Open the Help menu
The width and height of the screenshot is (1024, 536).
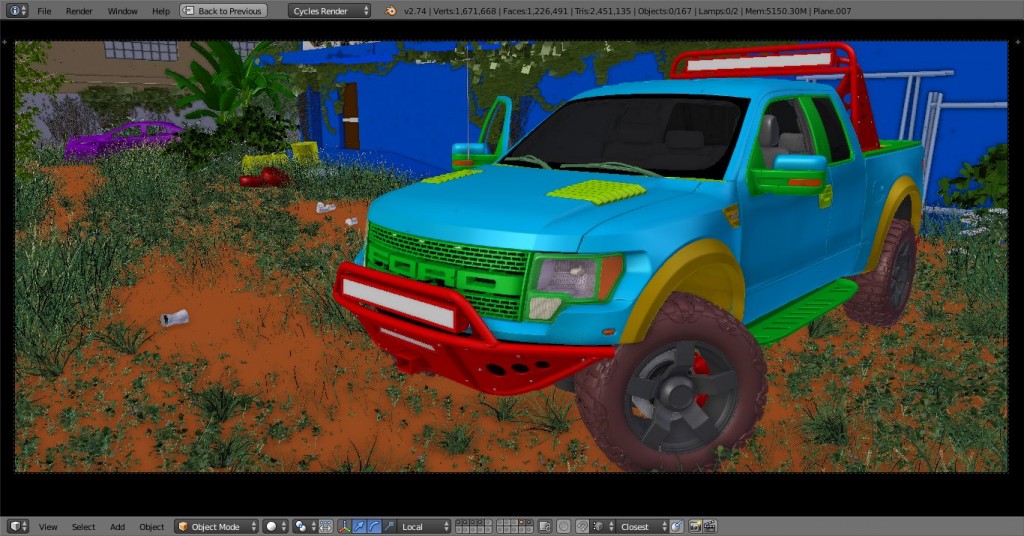point(161,11)
